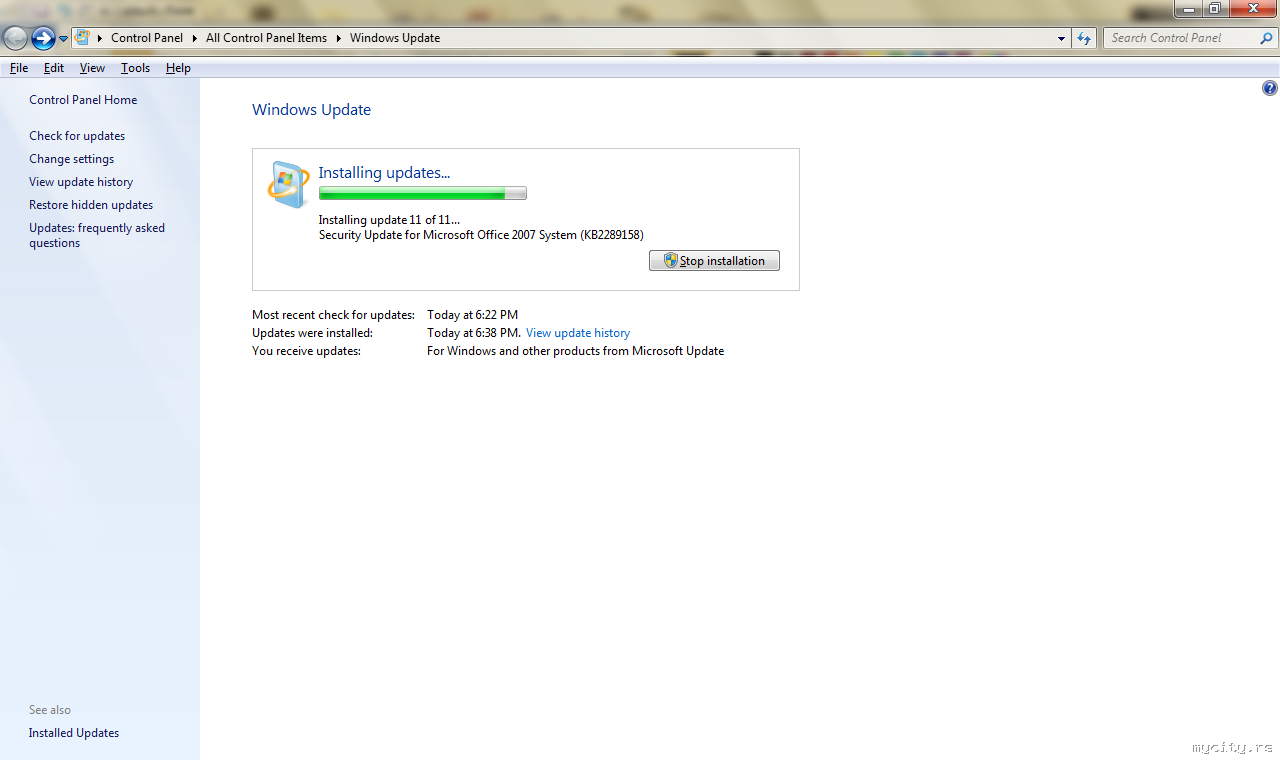Screen dimensions: 1280x760
Task: Minimize the Windows Update window
Action: (1188, 9)
